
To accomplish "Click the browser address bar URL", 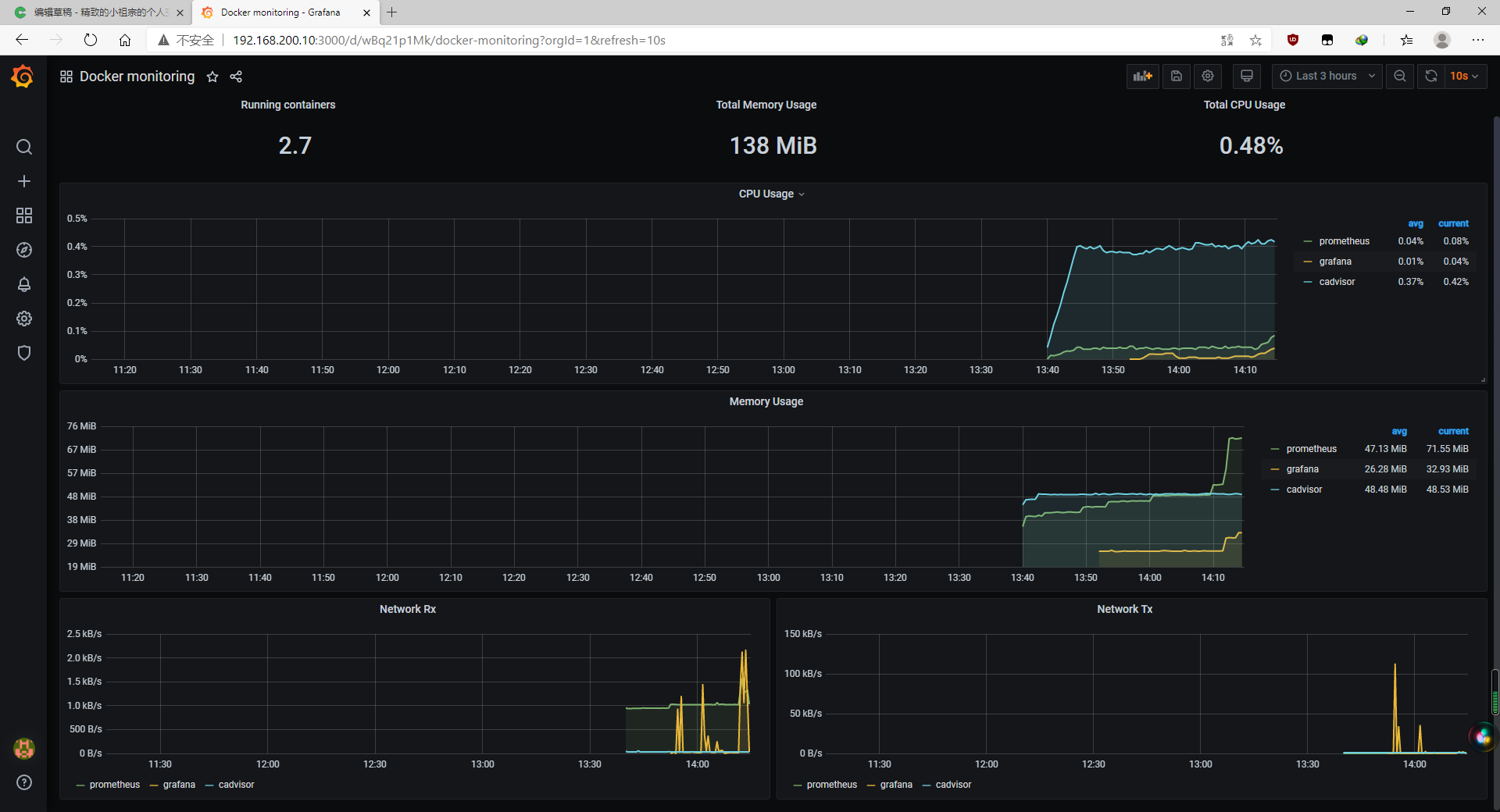I will (449, 40).
